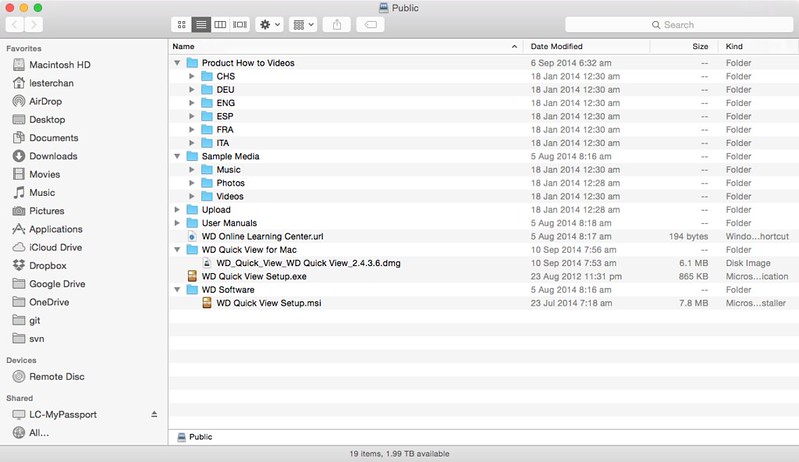The width and height of the screenshot is (799, 462).
Task: Open AirDrop from the sidebar
Action: click(46, 101)
